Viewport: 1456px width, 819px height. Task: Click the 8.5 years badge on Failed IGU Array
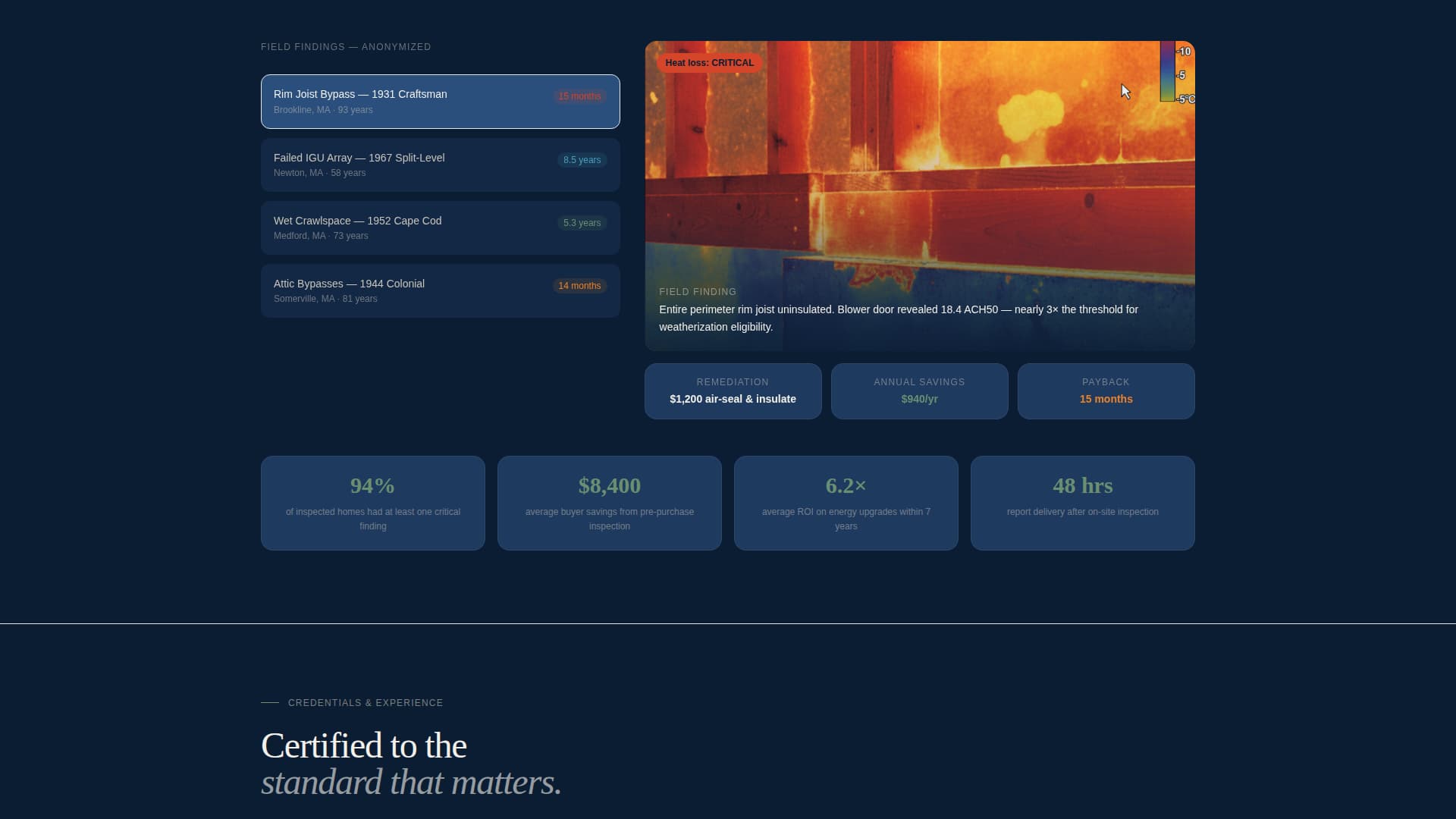click(582, 160)
